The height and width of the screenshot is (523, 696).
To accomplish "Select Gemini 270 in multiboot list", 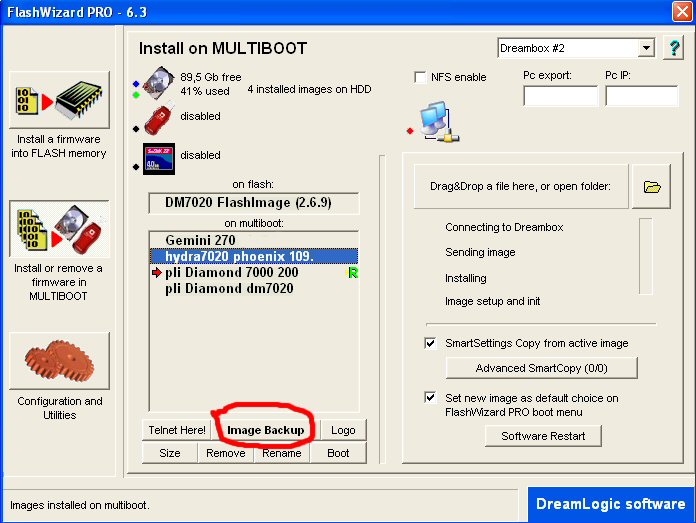I will click(254, 240).
